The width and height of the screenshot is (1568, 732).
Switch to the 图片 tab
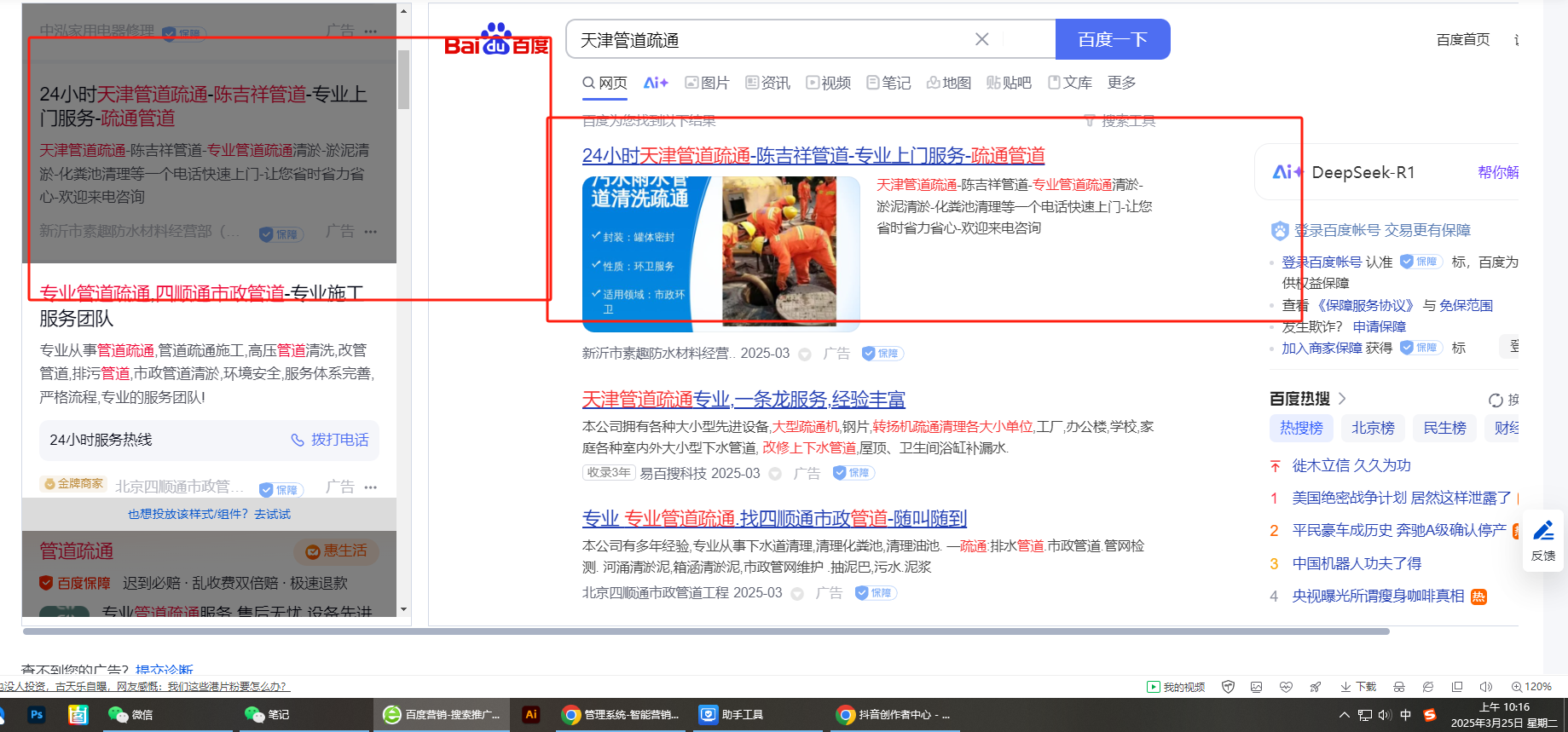click(708, 83)
